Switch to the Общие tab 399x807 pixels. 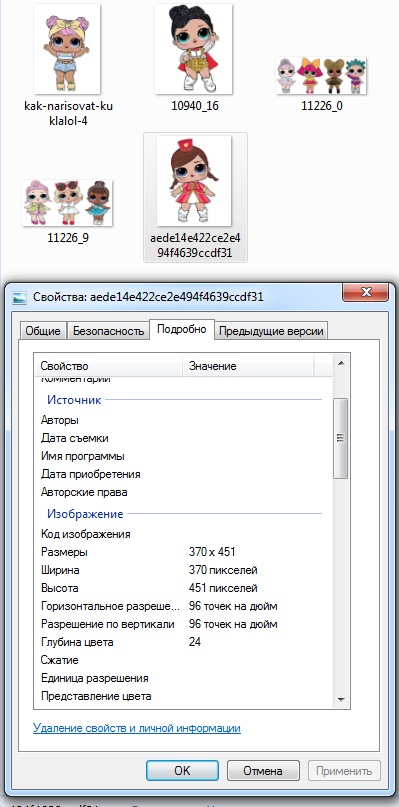(43, 331)
